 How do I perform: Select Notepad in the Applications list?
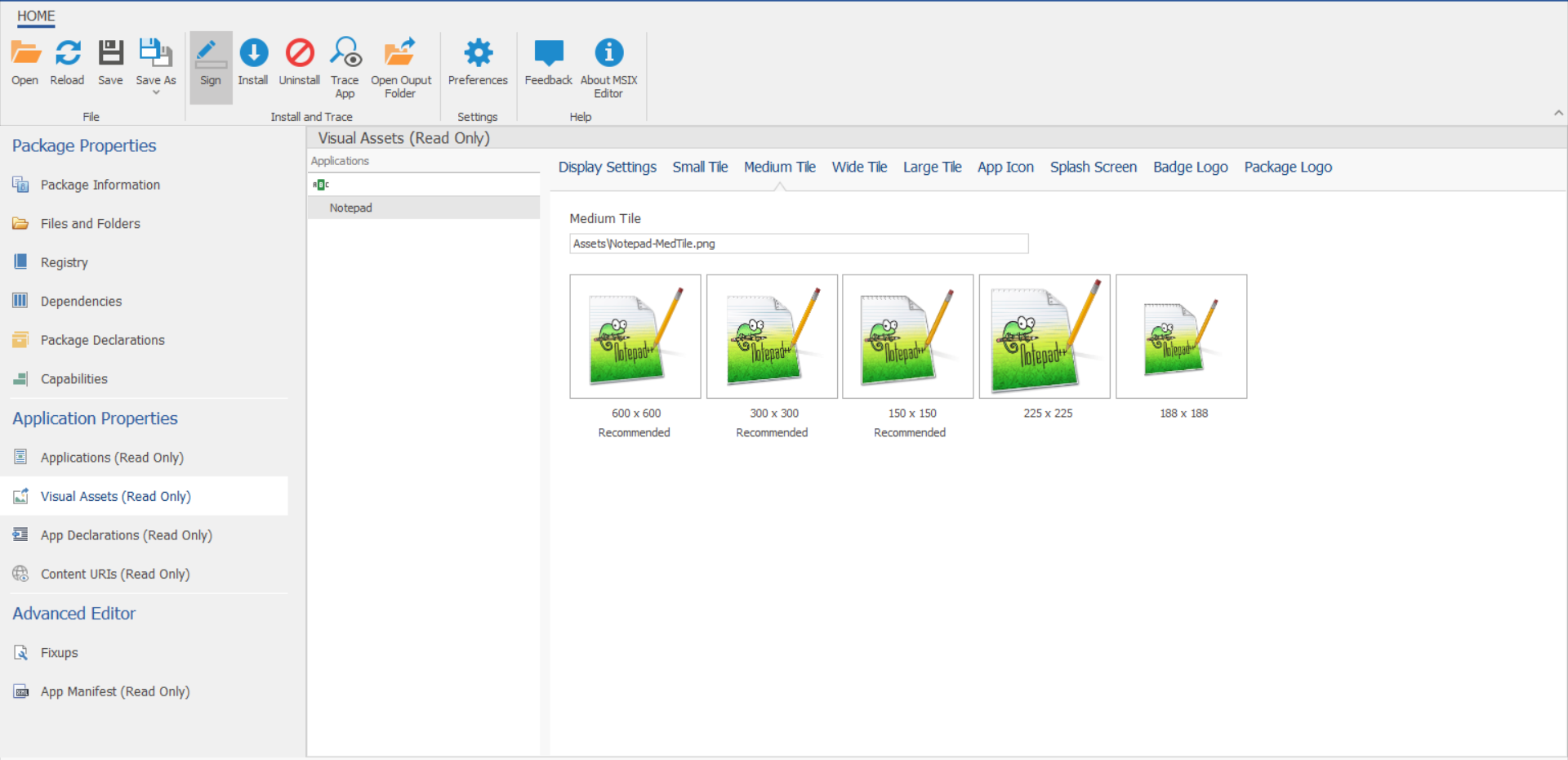click(x=424, y=208)
